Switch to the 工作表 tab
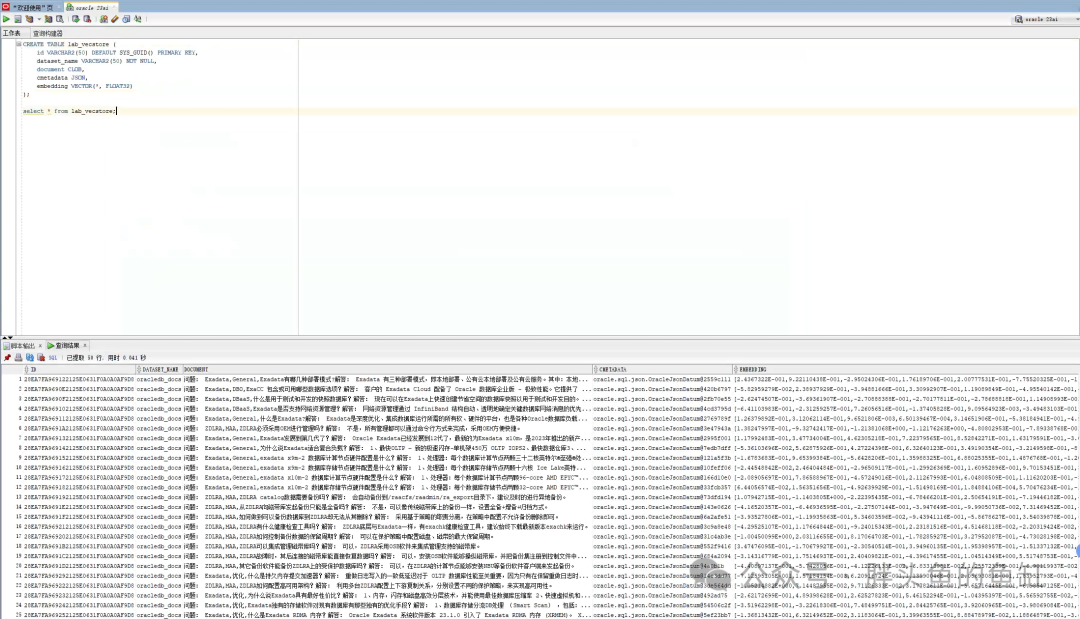1080x619 pixels. (12, 33)
